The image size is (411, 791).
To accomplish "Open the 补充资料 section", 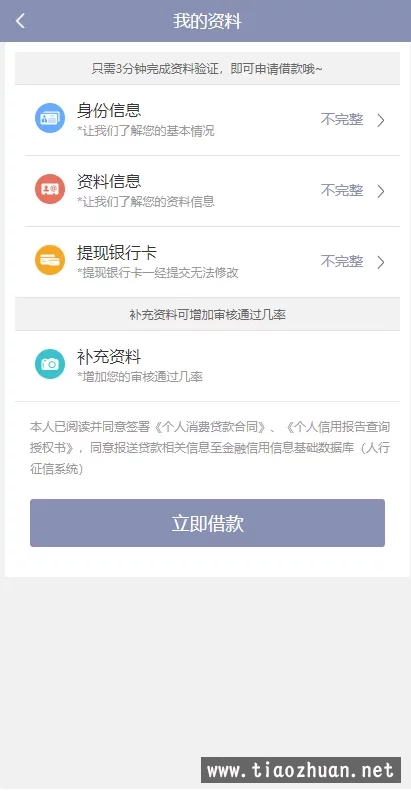I will (207, 366).
